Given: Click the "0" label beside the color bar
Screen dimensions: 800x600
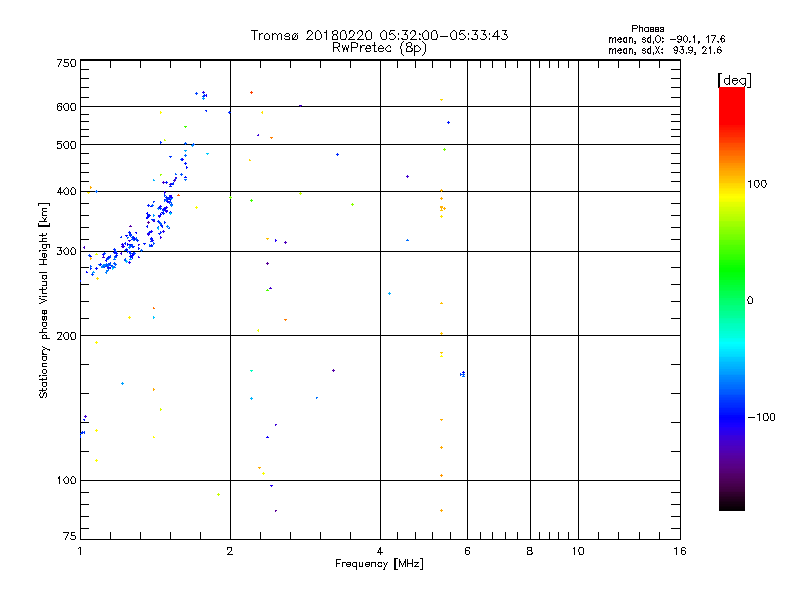Looking at the screenshot, I should [x=749, y=301].
